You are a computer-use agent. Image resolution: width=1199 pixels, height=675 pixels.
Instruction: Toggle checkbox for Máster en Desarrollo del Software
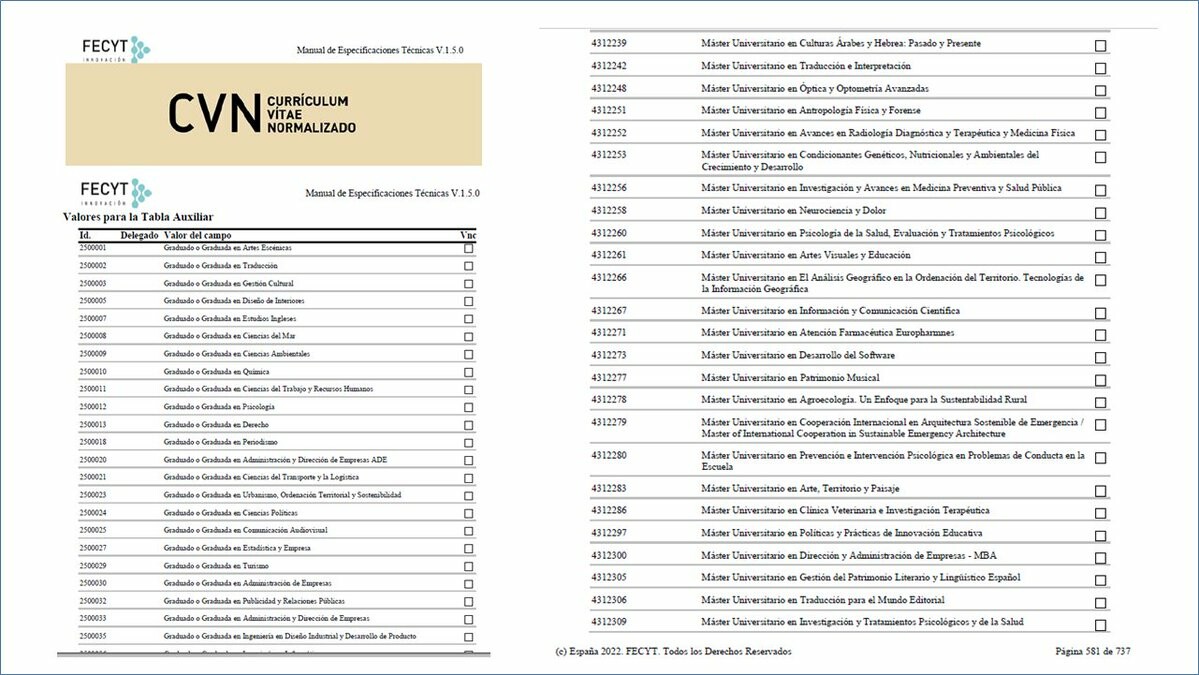point(1100,358)
